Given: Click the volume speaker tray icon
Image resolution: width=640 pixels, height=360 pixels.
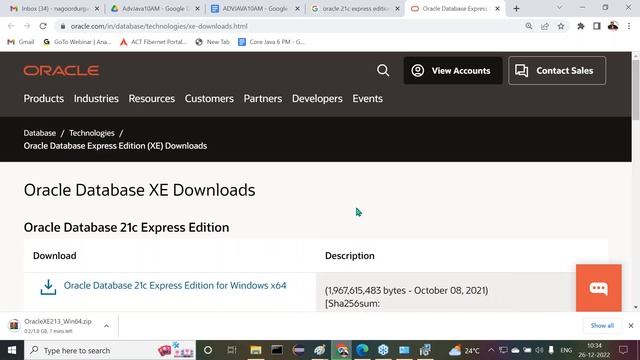Looking at the screenshot, I should pyautogui.click(x=539, y=350).
